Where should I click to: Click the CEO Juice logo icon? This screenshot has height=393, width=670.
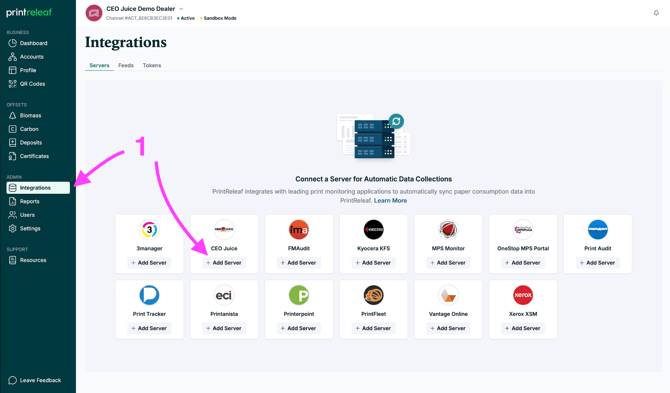point(224,230)
